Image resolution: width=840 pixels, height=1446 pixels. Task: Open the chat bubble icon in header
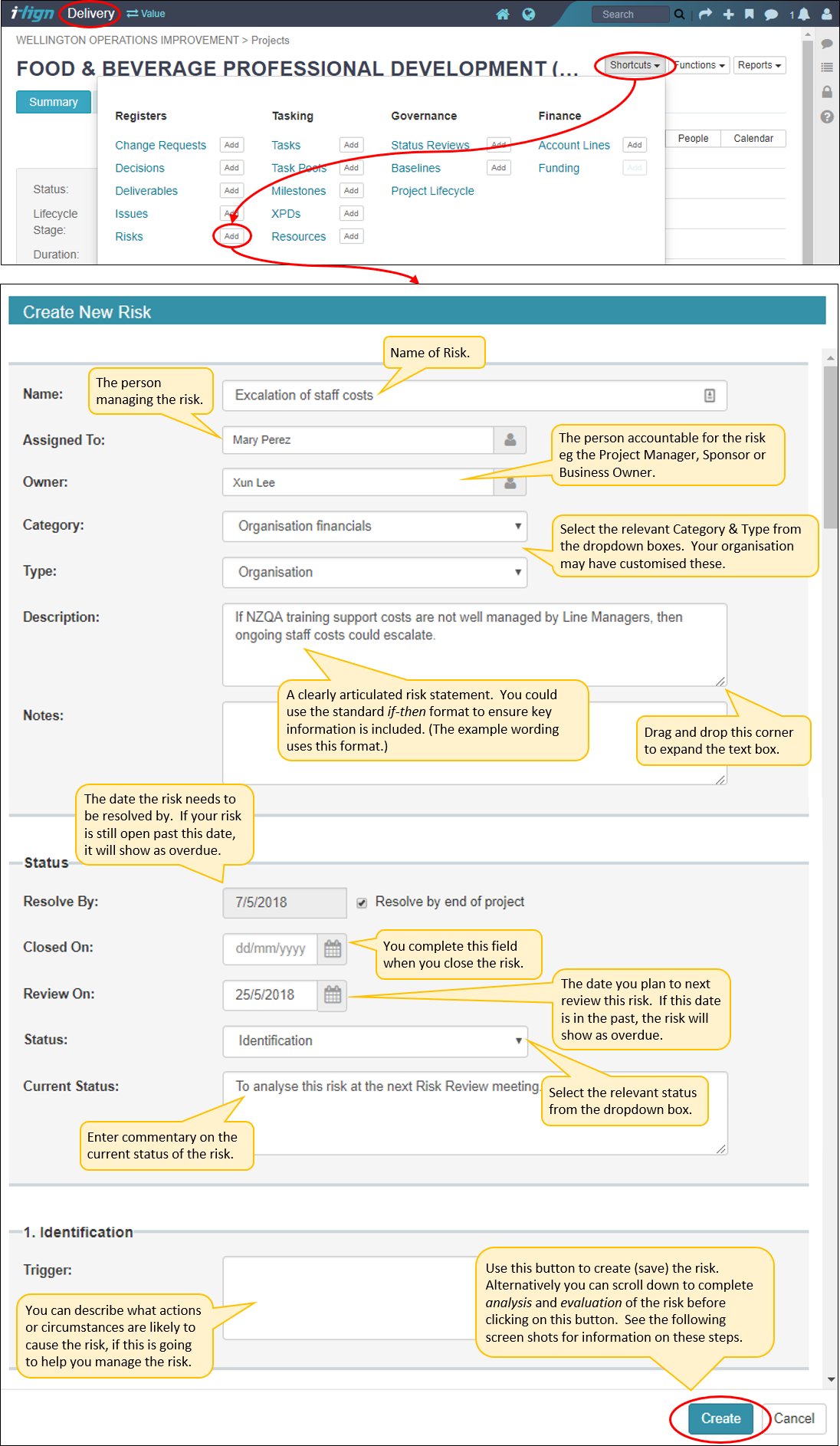(x=772, y=14)
